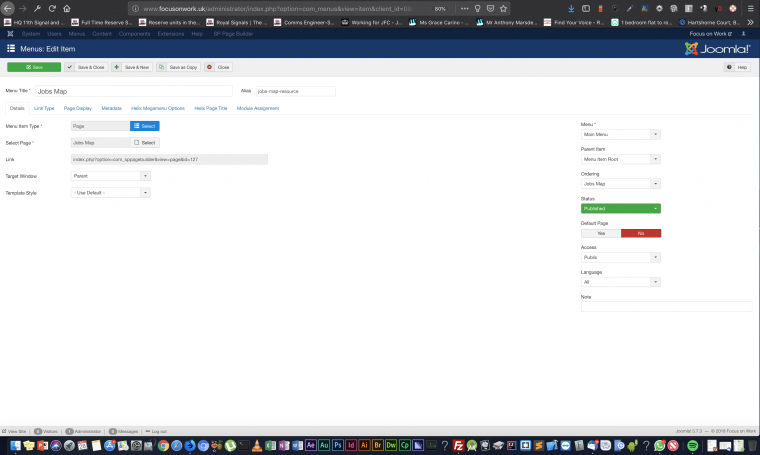The height and width of the screenshot is (455, 760).
Task: Open Spotify from the dock
Action: 693,445
